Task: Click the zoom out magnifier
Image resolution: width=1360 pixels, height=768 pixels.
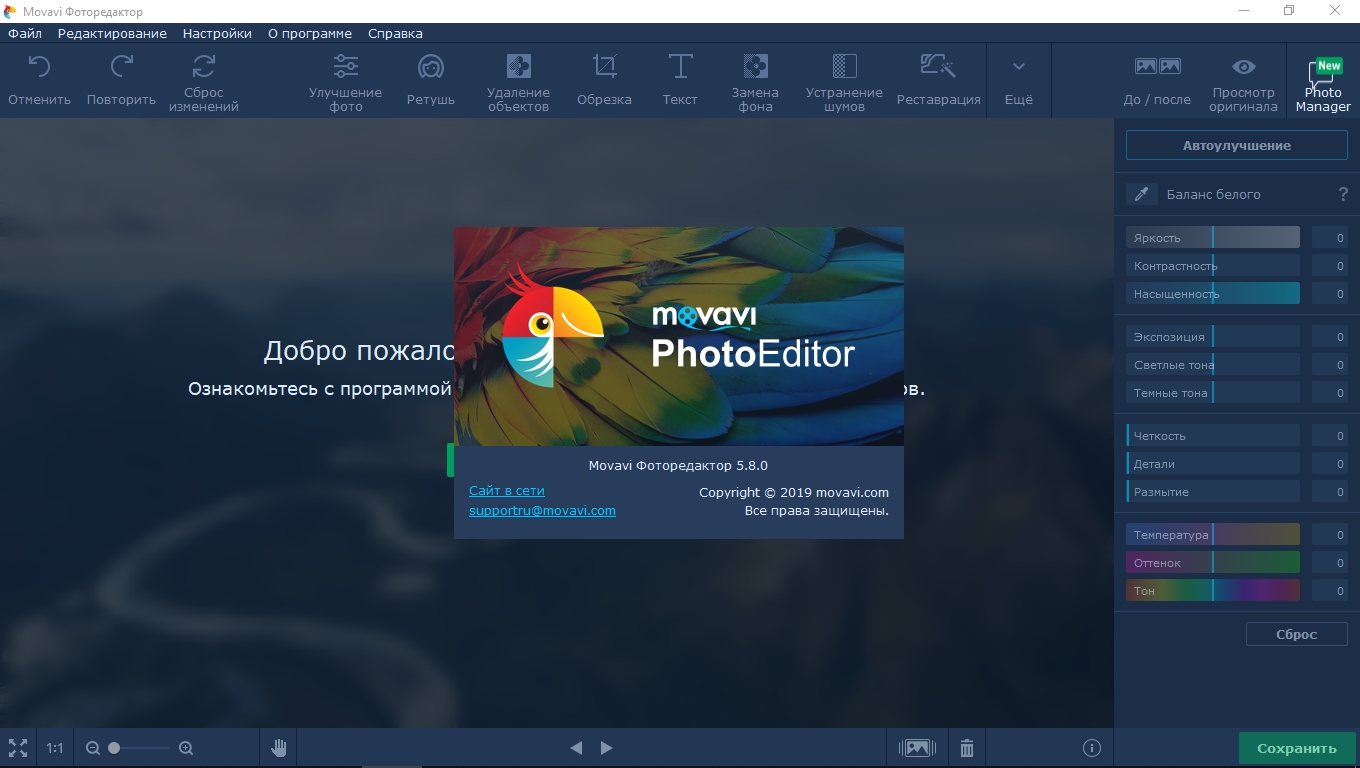Action: 93,748
